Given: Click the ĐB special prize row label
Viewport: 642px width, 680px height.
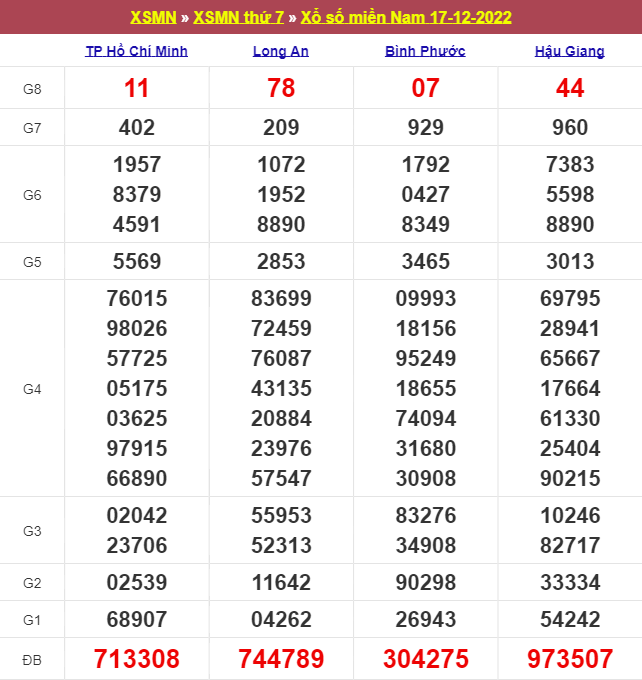Looking at the screenshot, I should click(x=32, y=659).
